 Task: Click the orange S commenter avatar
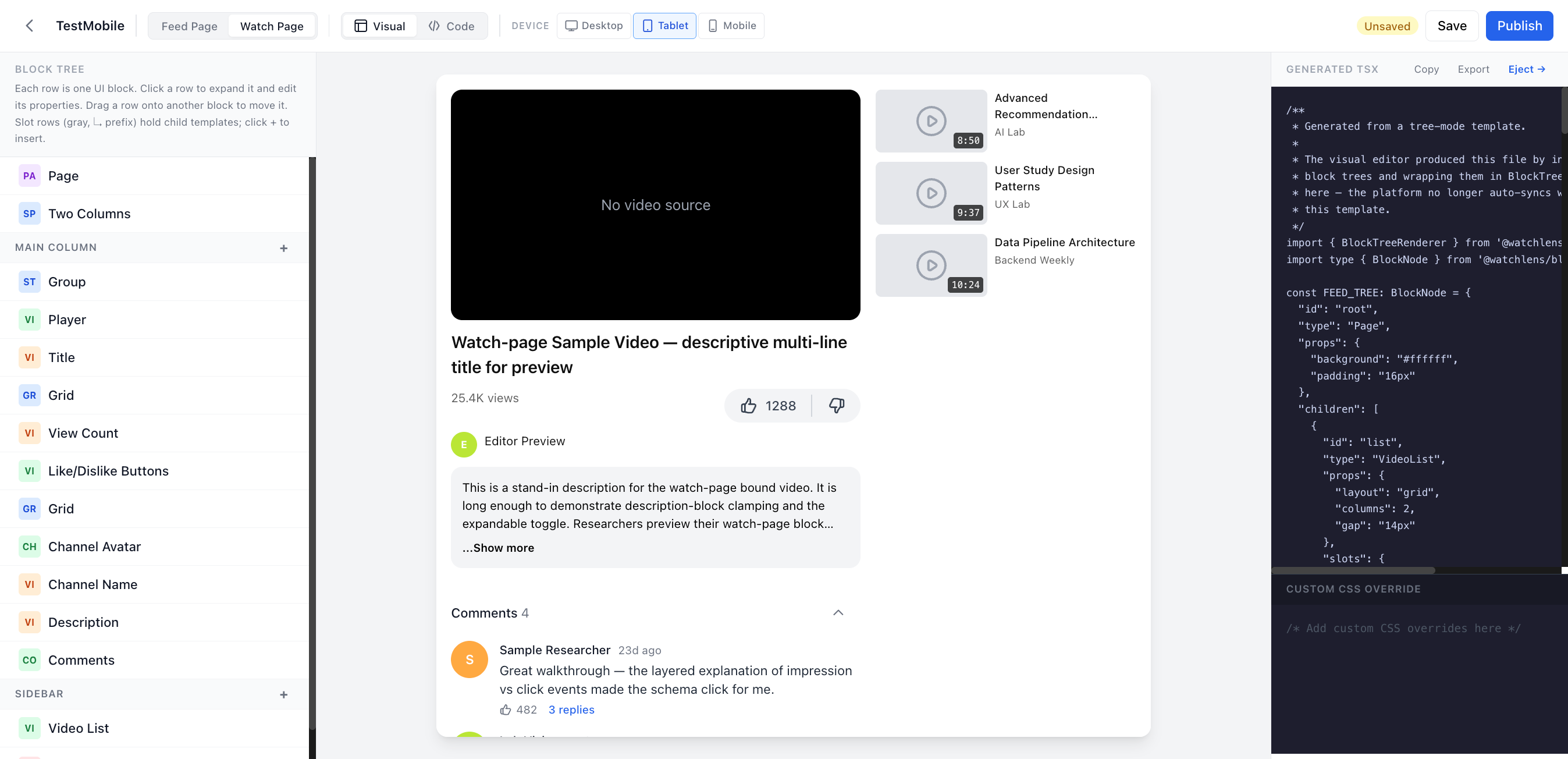tap(470, 659)
